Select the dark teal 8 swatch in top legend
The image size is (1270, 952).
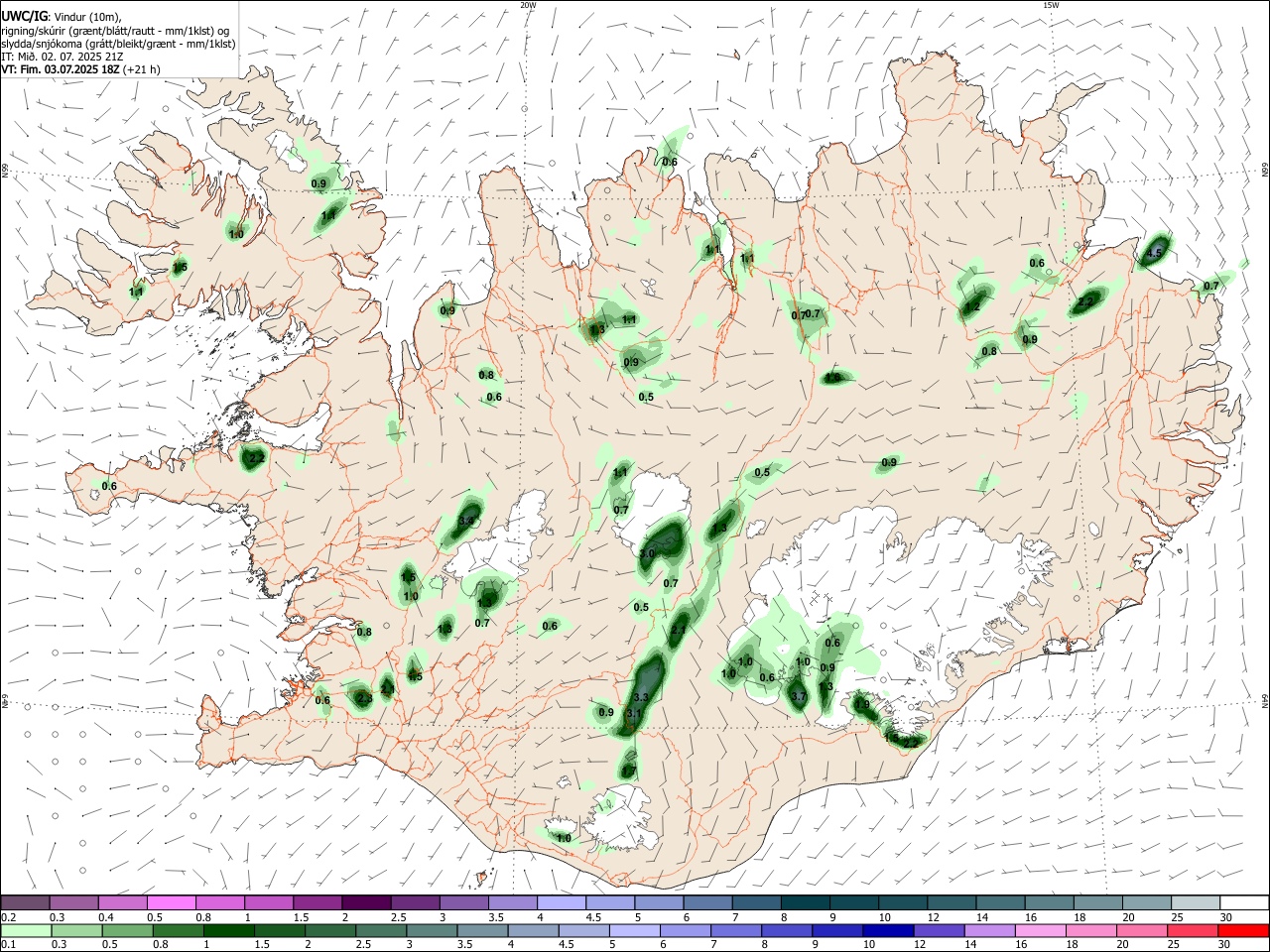click(x=805, y=902)
